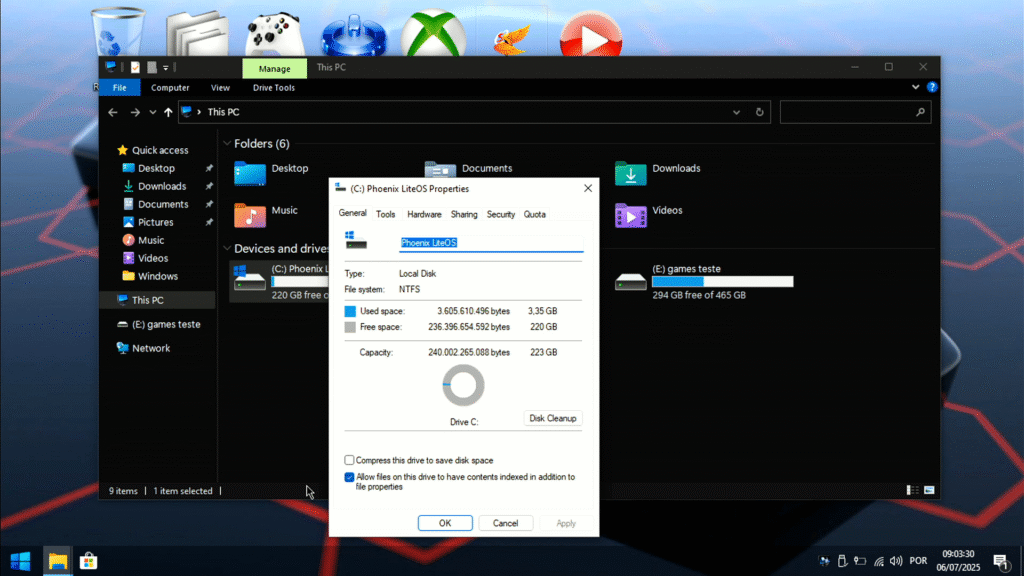The height and width of the screenshot is (576, 1024).
Task: Go forward with the Explorer forward arrow
Action: tap(135, 112)
